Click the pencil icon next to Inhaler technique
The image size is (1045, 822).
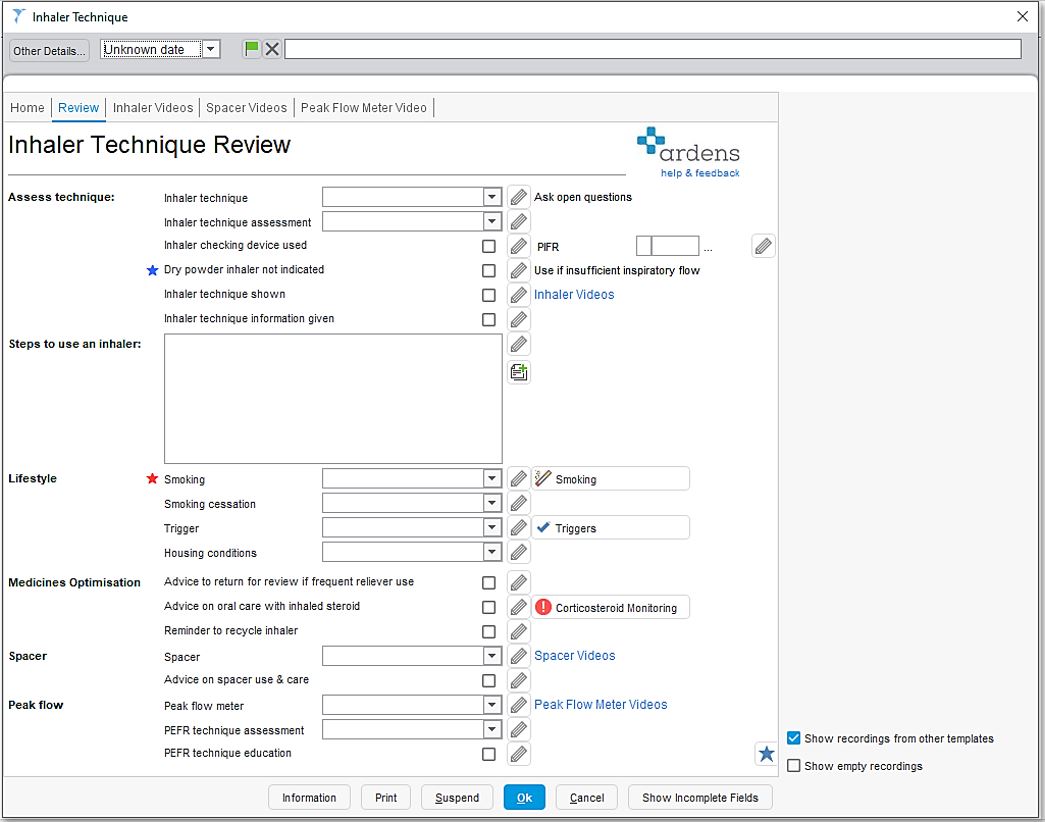518,196
